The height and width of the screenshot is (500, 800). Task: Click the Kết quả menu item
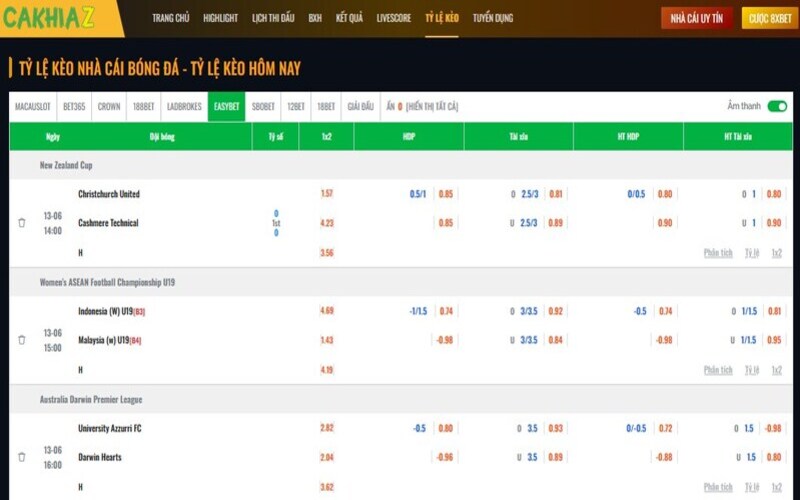click(x=349, y=18)
